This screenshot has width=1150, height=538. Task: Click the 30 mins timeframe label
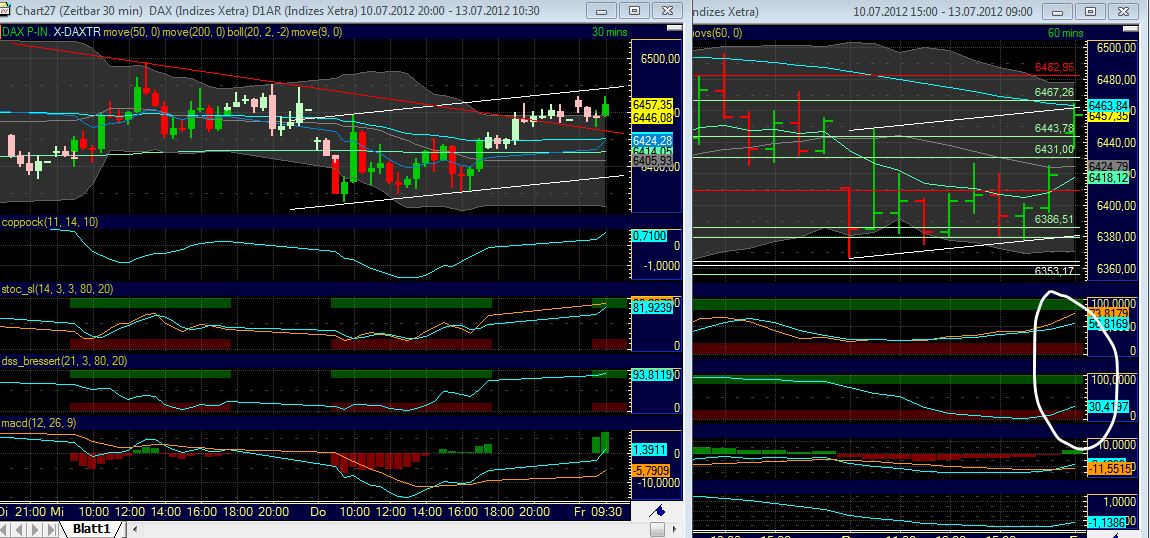(x=609, y=32)
